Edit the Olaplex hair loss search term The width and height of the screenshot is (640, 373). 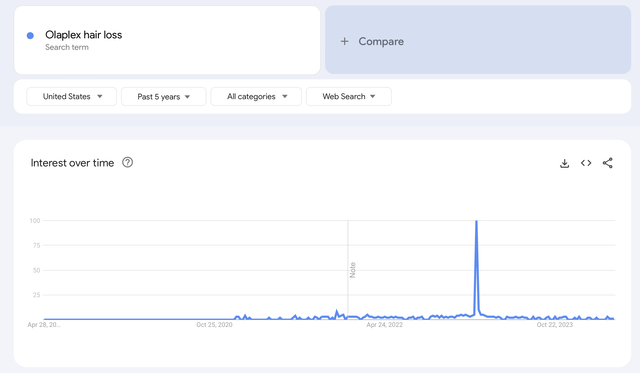(167, 40)
